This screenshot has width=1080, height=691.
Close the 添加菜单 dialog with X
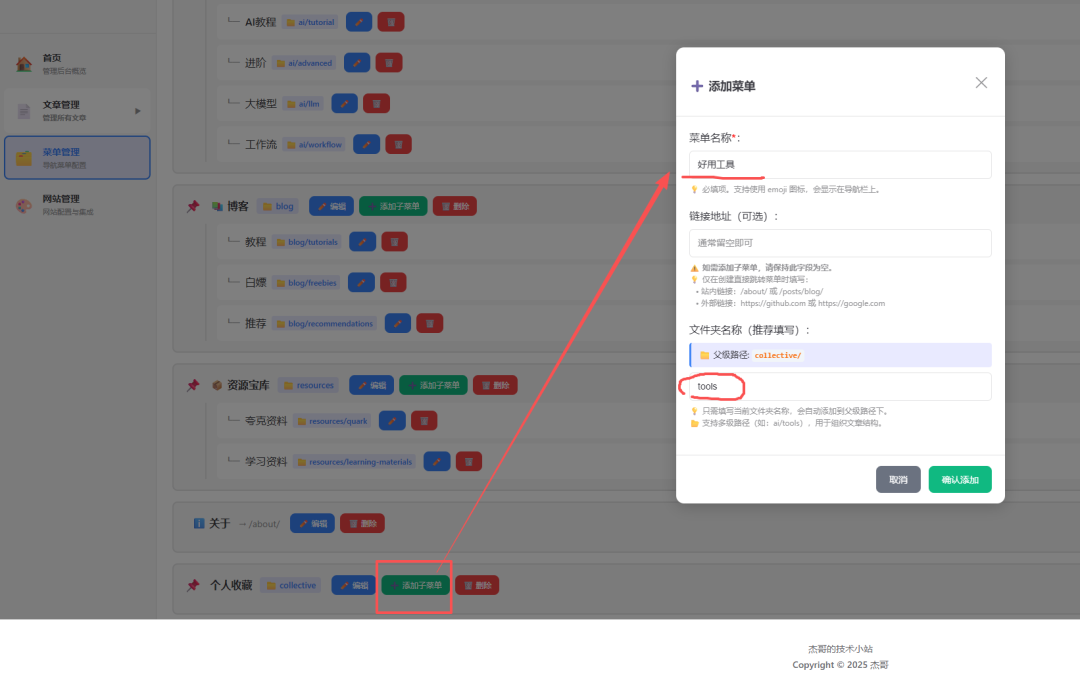coord(981,83)
